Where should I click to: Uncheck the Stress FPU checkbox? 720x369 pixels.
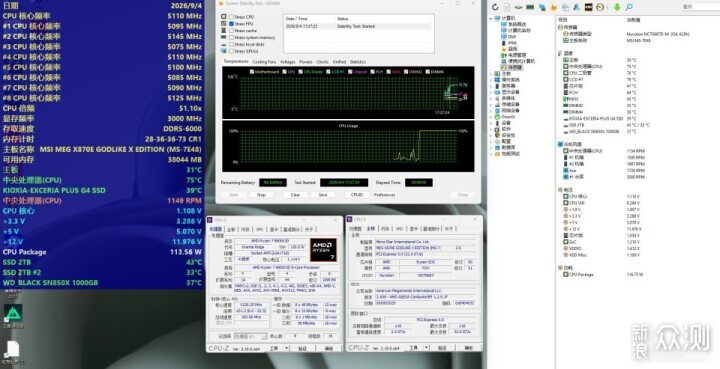pos(231,24)
